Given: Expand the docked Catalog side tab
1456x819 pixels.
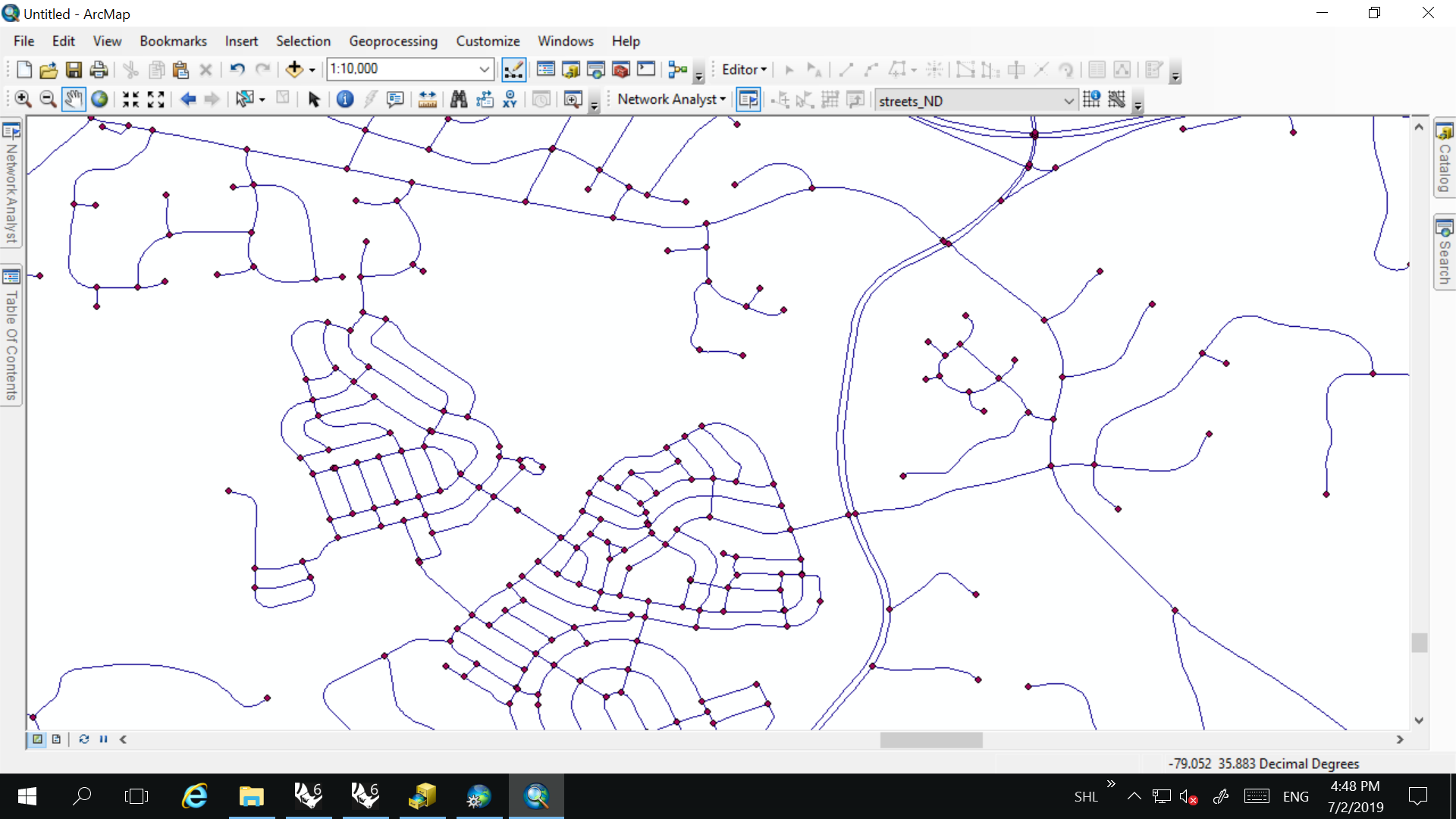Looking at the screenshot, I should point(1444,158).
